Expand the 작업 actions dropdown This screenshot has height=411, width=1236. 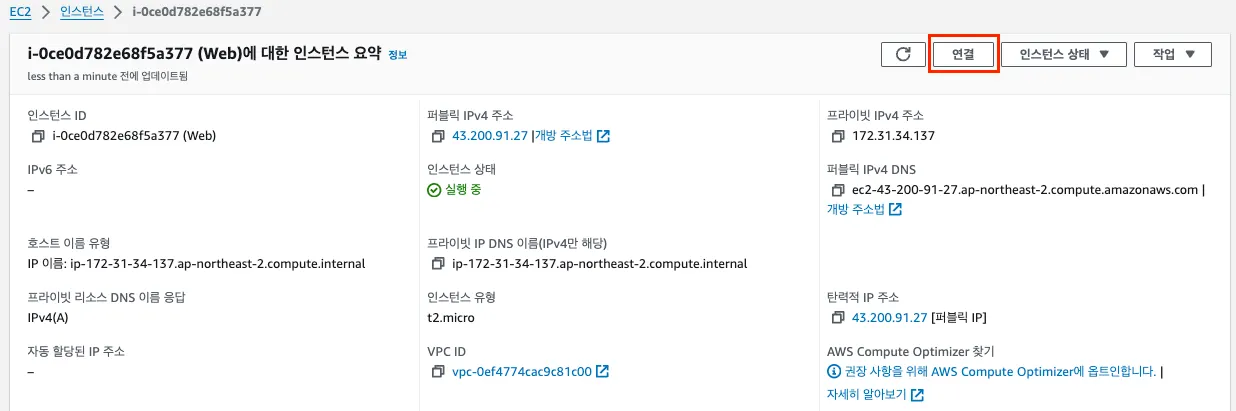(1173, 55)
